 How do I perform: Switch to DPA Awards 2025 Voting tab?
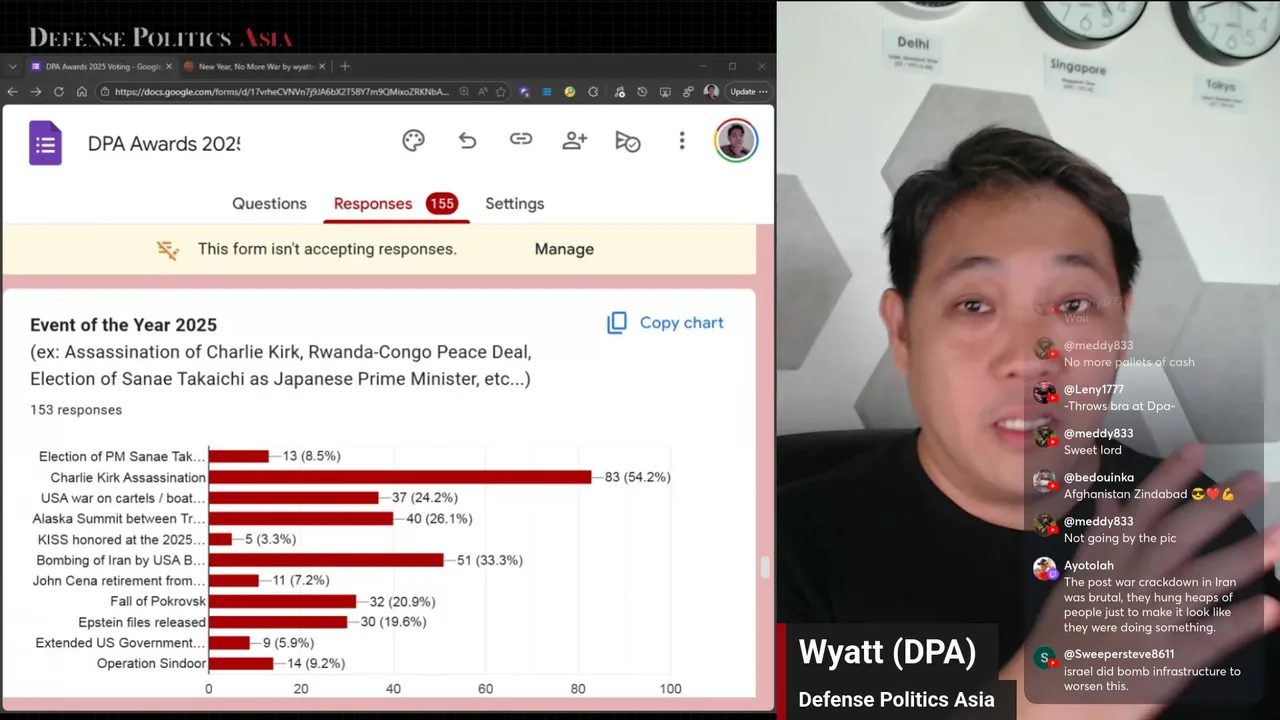100,66
